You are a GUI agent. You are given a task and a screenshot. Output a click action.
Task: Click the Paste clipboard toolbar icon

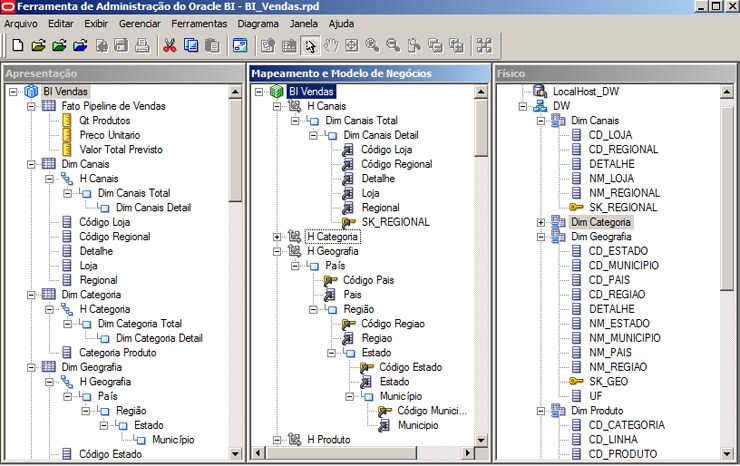(x=212, y=46)
